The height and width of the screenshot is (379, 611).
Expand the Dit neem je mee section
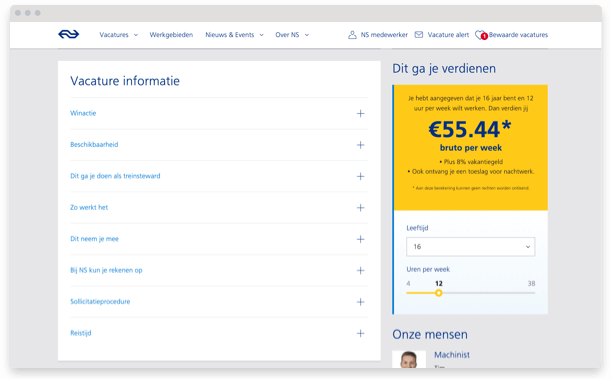(x=94, y=239)
